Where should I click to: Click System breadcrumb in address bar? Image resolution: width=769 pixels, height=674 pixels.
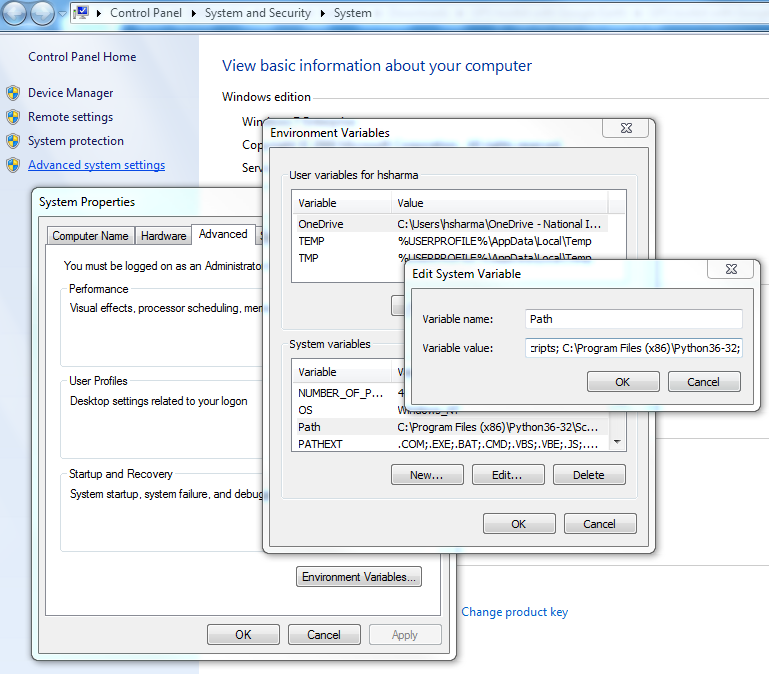click(353, 13)
